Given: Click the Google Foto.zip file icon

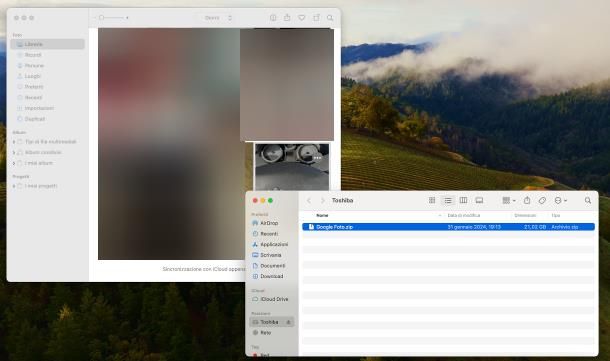Looking at the screenshot, I should pyautogui.click(x=311, y=227).
